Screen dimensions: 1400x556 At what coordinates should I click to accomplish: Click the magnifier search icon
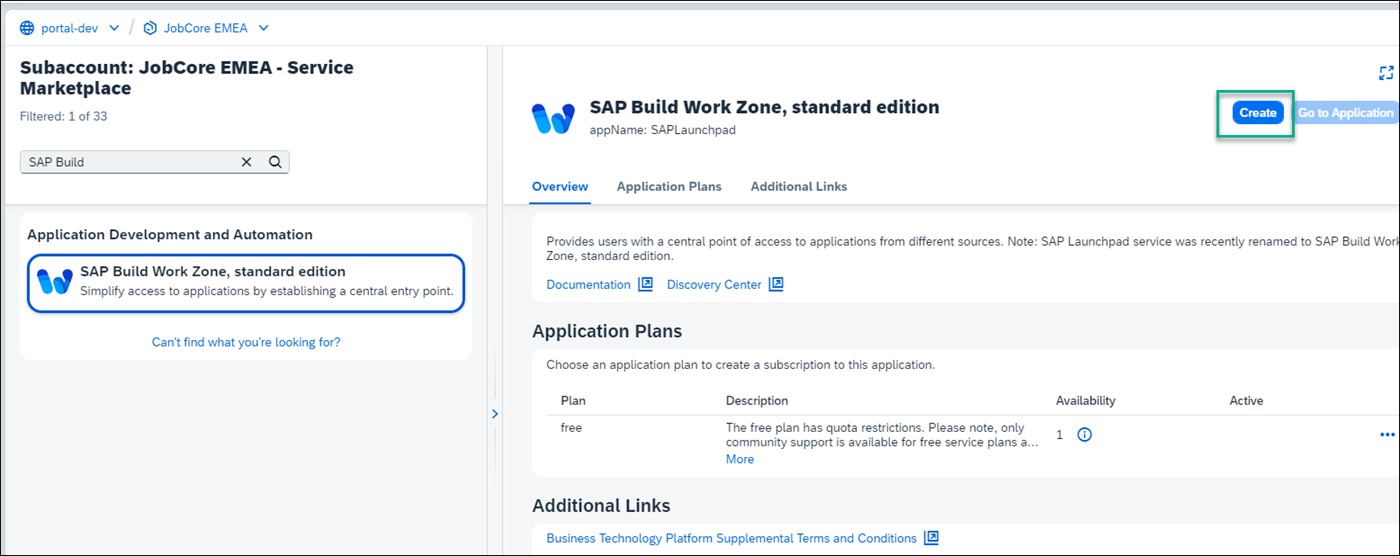click(275, 162)
